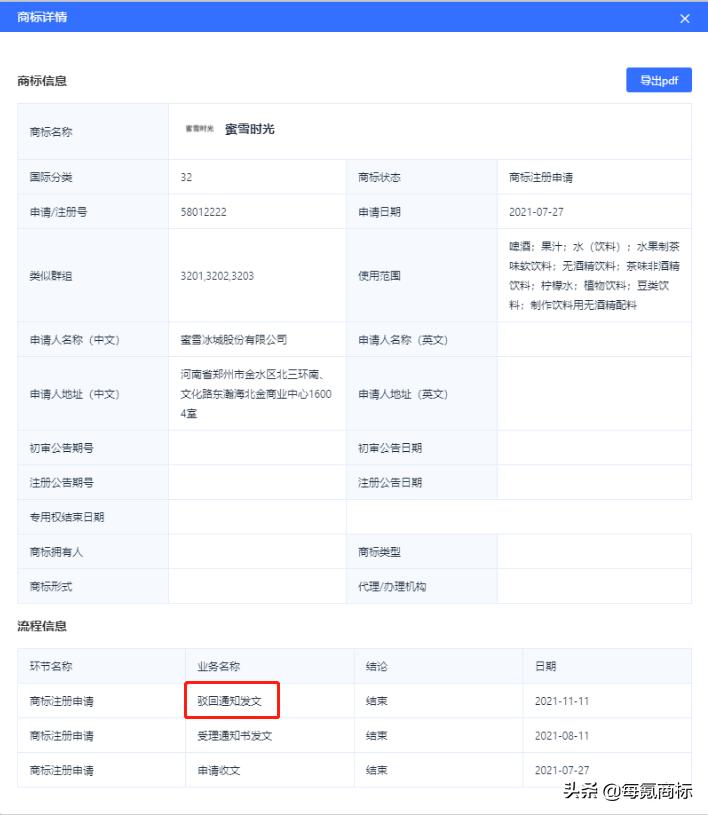708x815 pixels.
Task: Click the 申请人地址（英文）label
Action: pyautogui.click(x=403, y=394)
